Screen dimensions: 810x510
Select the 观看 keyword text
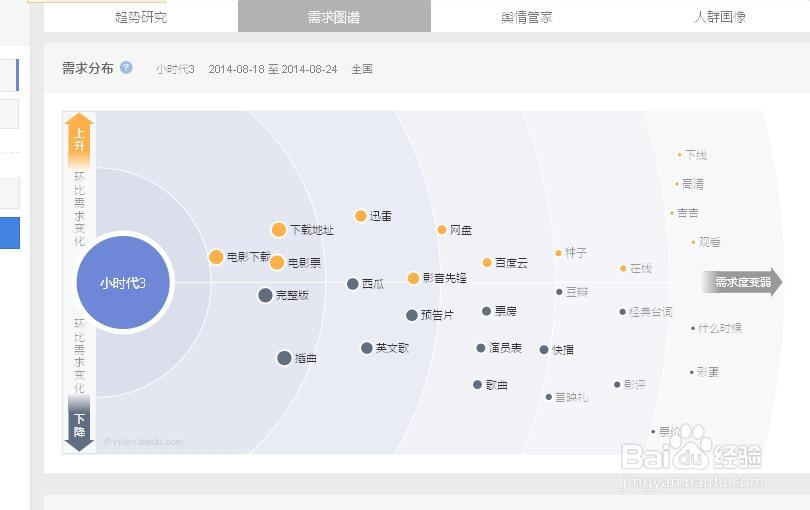pyautogui.click(x=709, y=242)
